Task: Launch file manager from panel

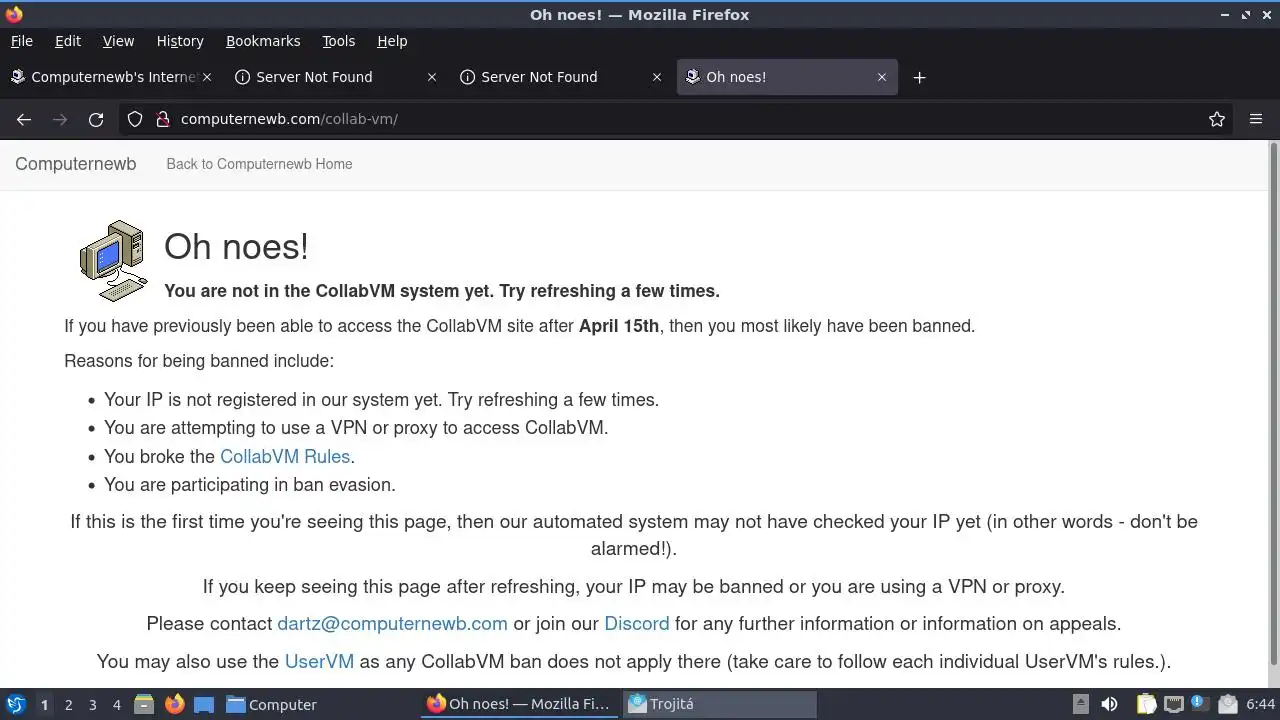Action: [x=144, y=705]
